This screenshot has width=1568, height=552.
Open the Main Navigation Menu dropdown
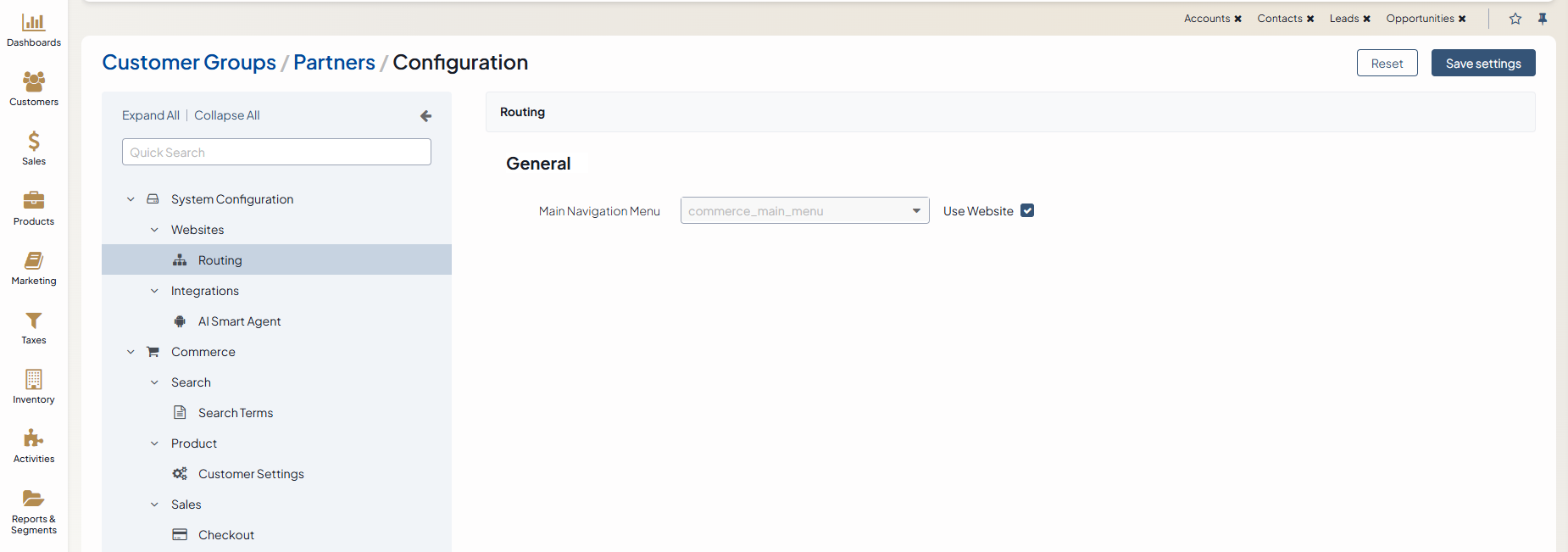pos(804,211)
